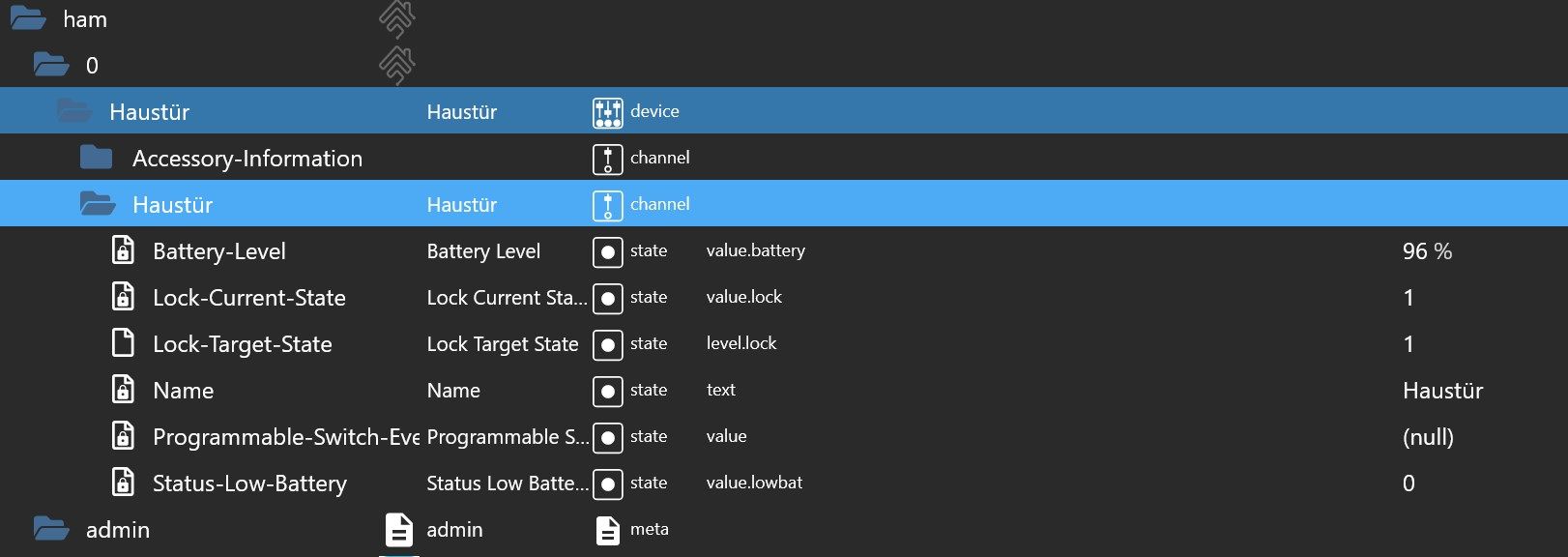Select the Programmable-Switch-Event entry
Viewport: 1568px width, 557px height.
coord(284,437)
